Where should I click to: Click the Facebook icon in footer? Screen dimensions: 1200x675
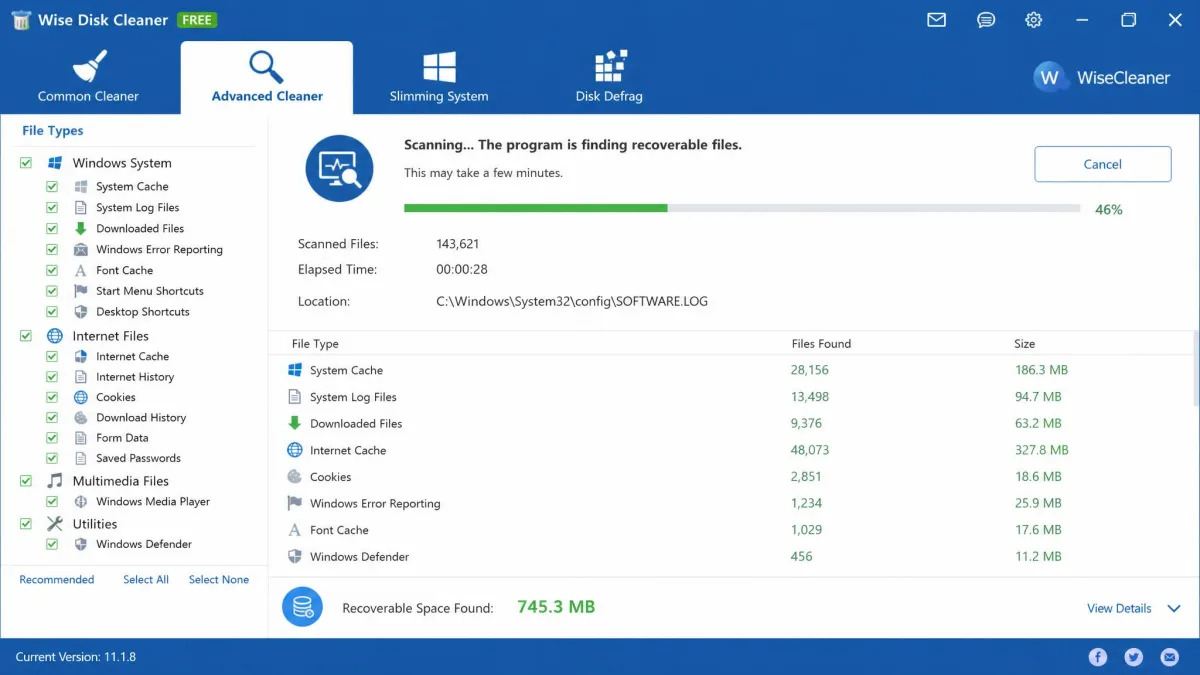pyautogui.click(x=1098, y=657)
